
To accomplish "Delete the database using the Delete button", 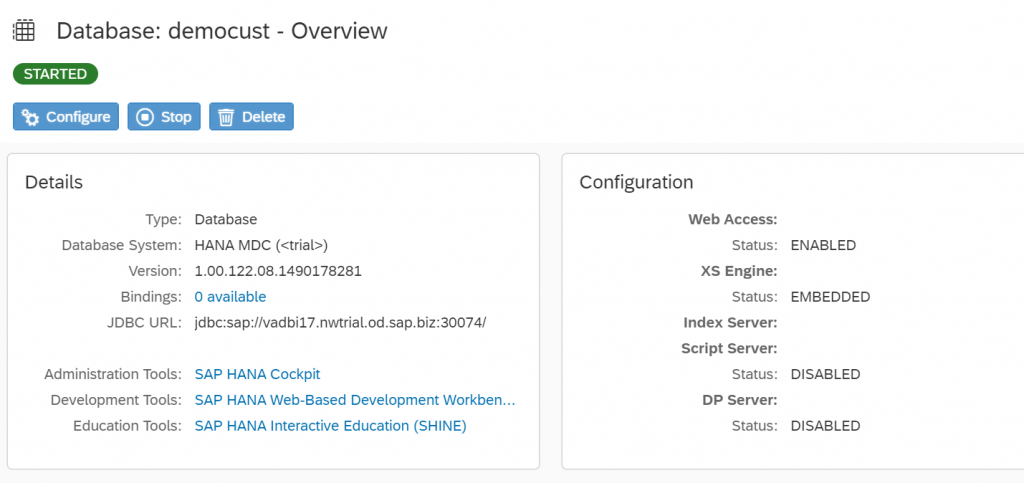I will tap(251, 117).
